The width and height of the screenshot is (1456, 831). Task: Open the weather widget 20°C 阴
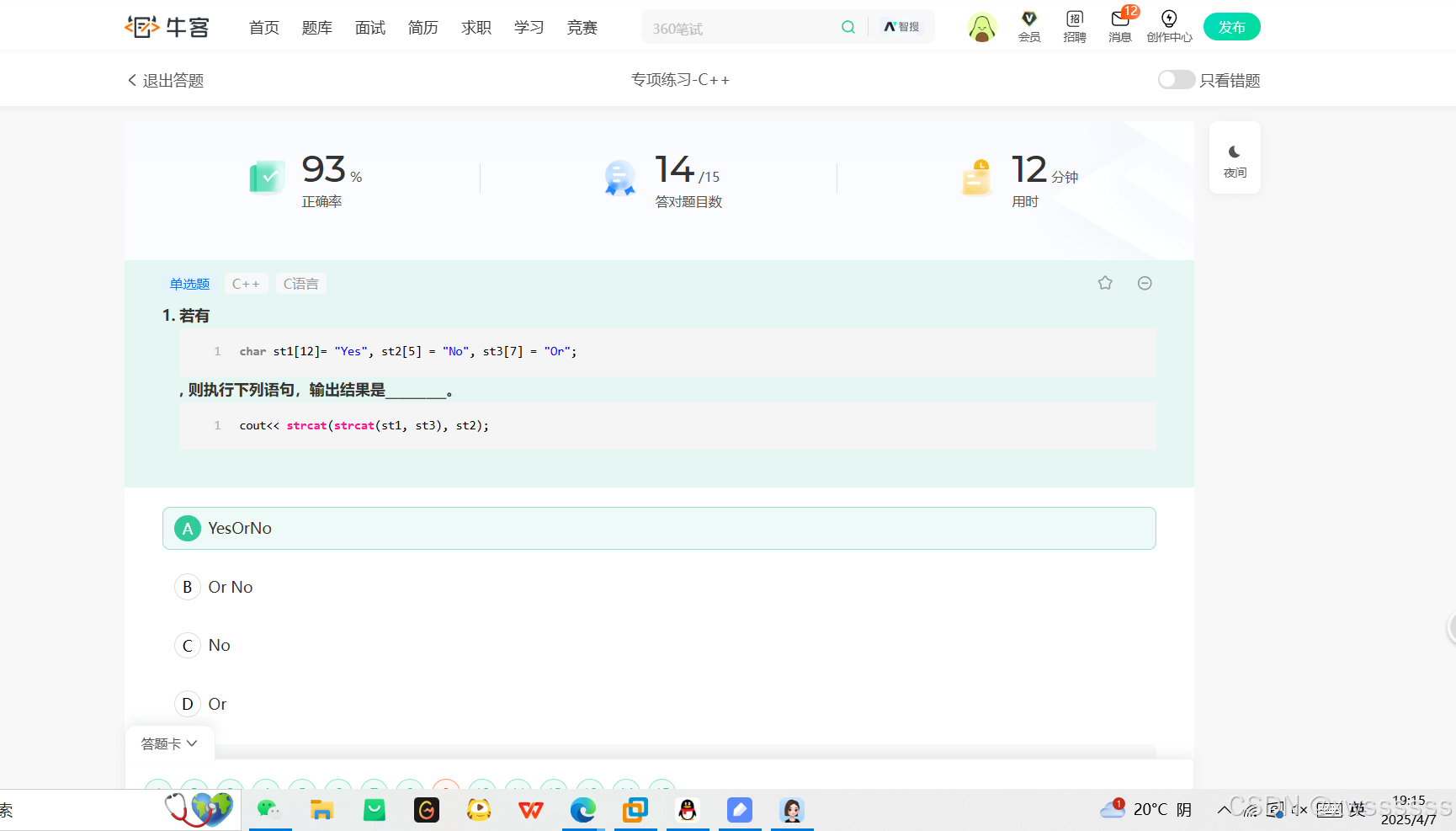(1146, 809)
